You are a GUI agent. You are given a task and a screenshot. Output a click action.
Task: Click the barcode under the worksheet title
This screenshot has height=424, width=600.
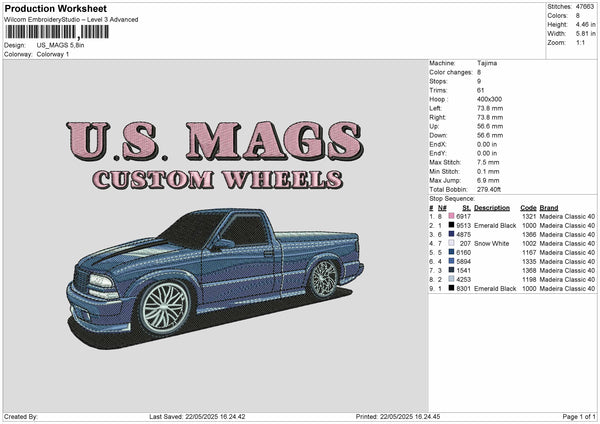coord(57,32)
